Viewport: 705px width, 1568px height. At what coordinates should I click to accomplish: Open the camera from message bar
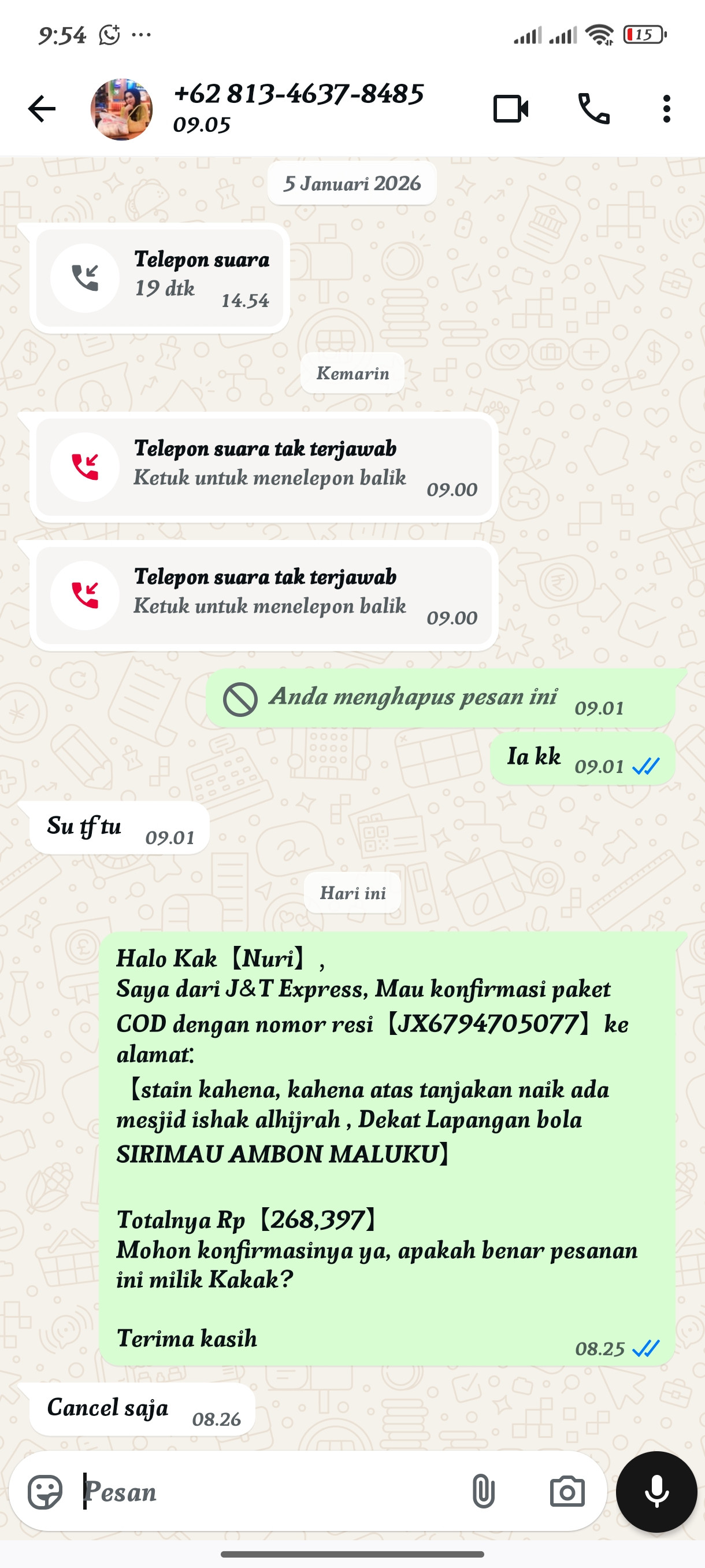click(567, 1491)
